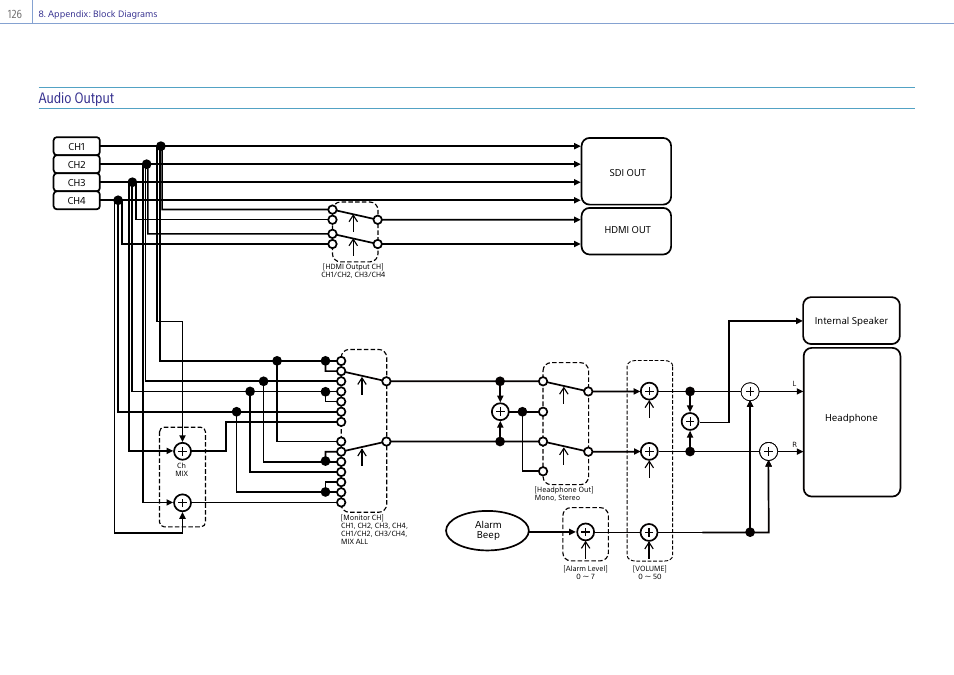Click the '0 ~ 50' volume range text

tap(649, 576)
